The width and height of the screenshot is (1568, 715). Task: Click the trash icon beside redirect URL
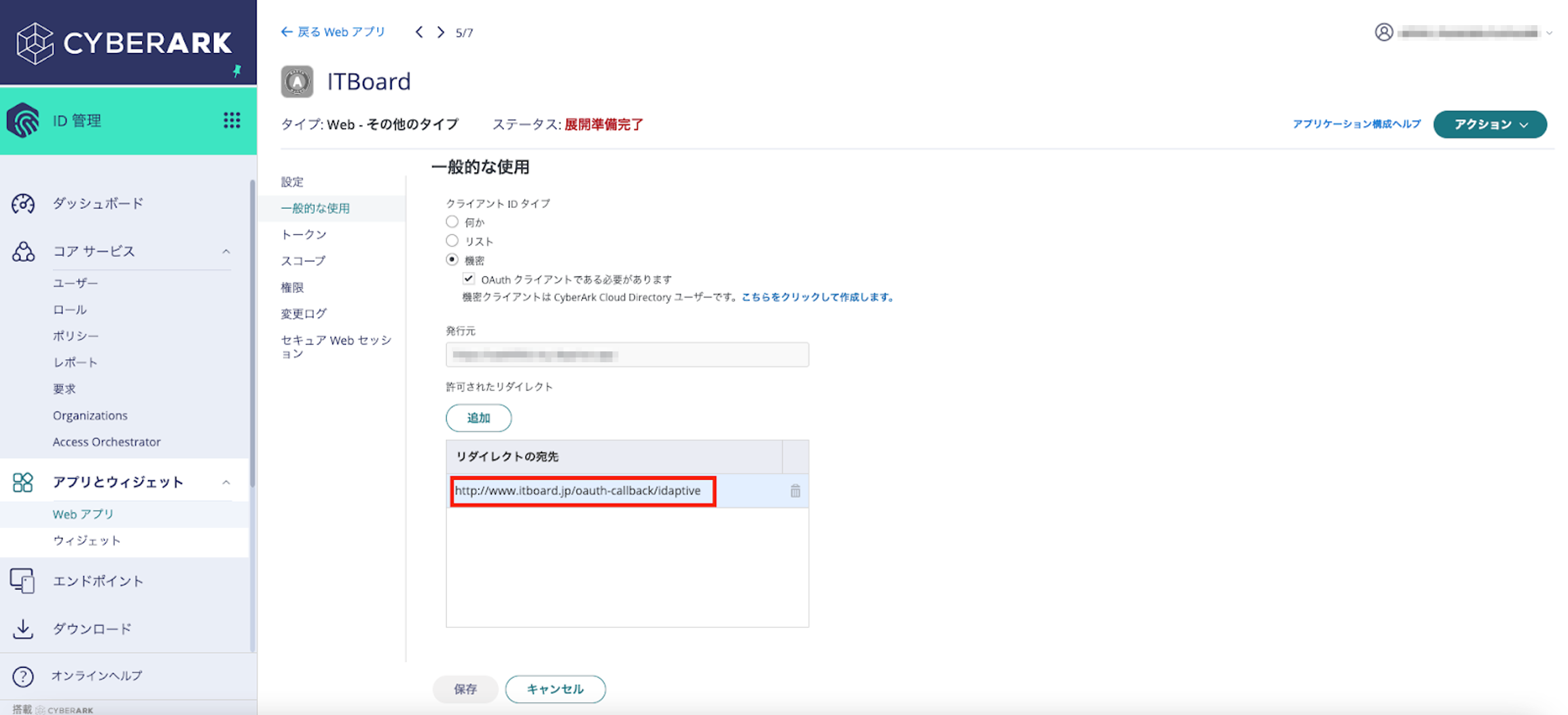point(795,491)
